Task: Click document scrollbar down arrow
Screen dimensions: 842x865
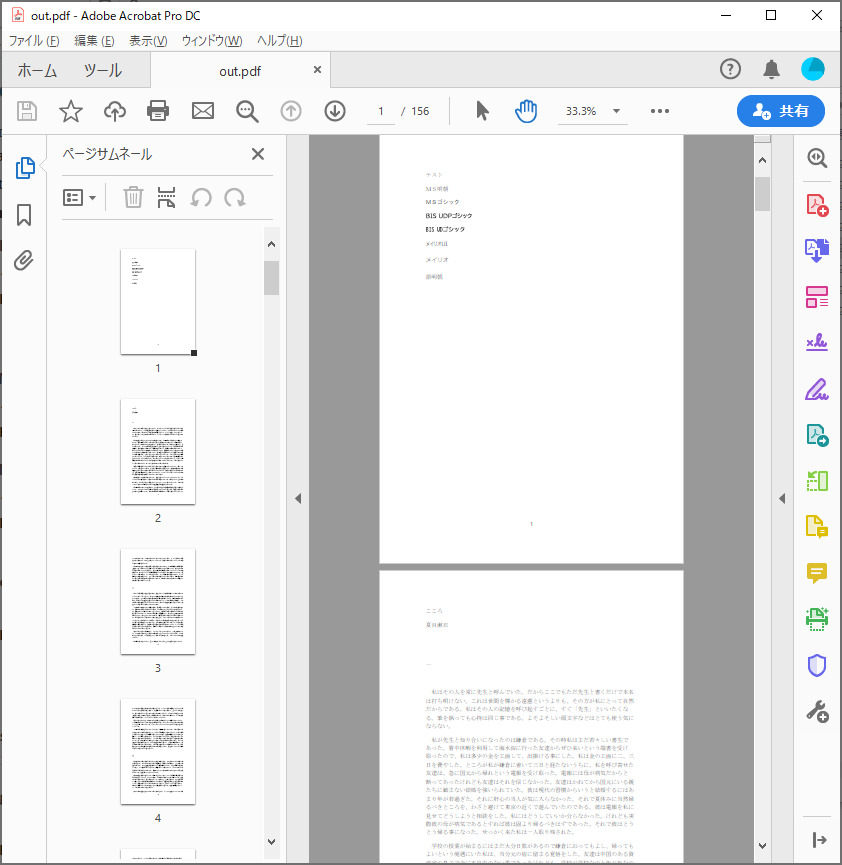Action: click(x=763, y=846)
